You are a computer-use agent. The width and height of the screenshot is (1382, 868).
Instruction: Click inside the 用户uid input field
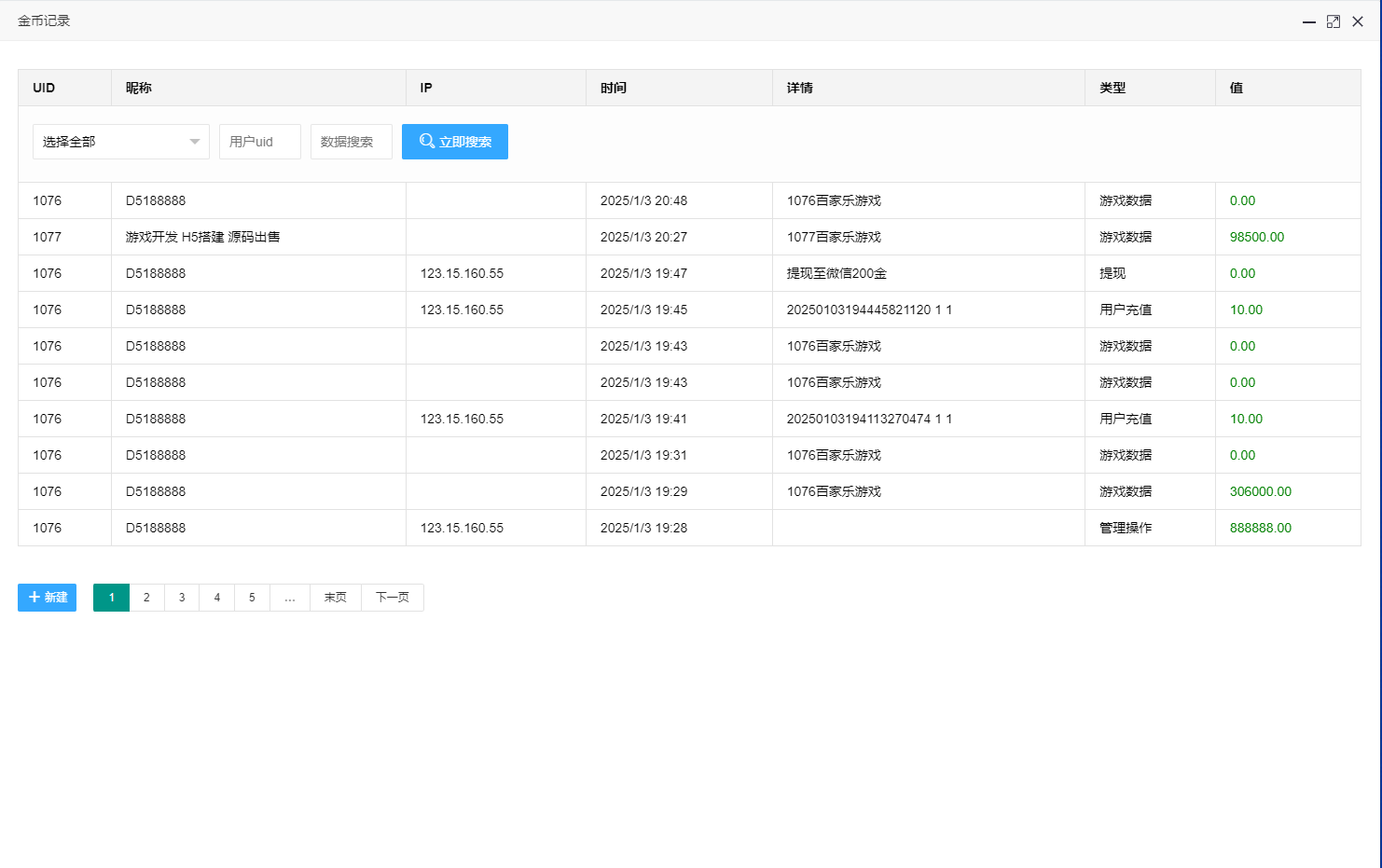[x=259, y=141]
